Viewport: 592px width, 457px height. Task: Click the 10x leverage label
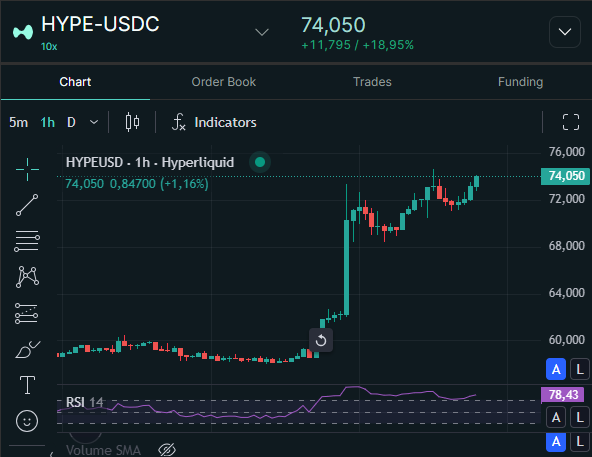coord(49,46)
